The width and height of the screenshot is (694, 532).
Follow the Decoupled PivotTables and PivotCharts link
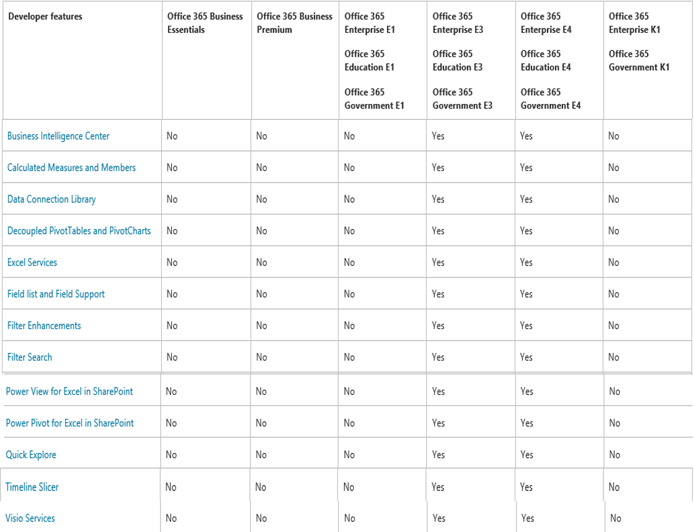(x=79, y=231)
